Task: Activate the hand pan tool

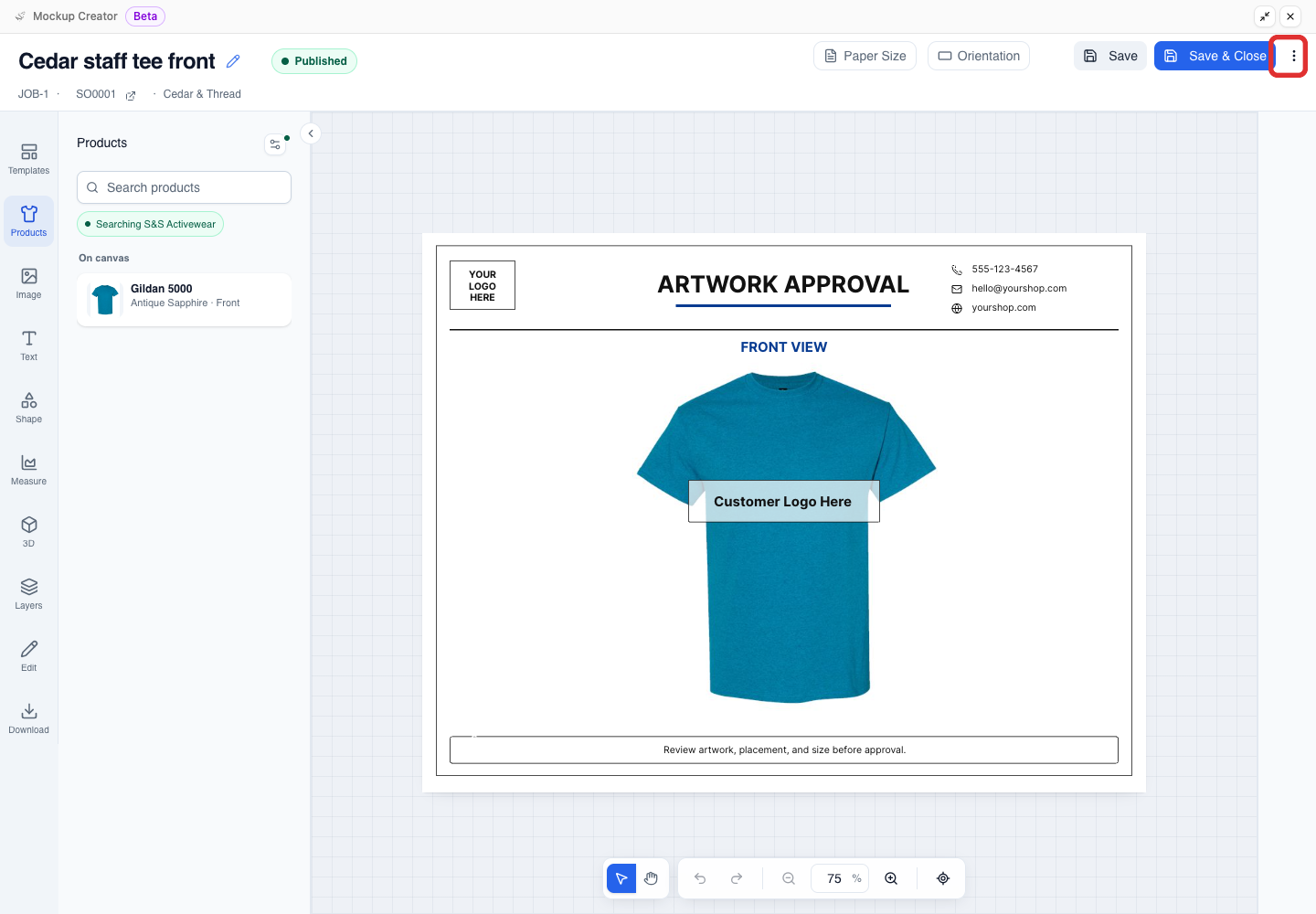Action: point(651,878)
